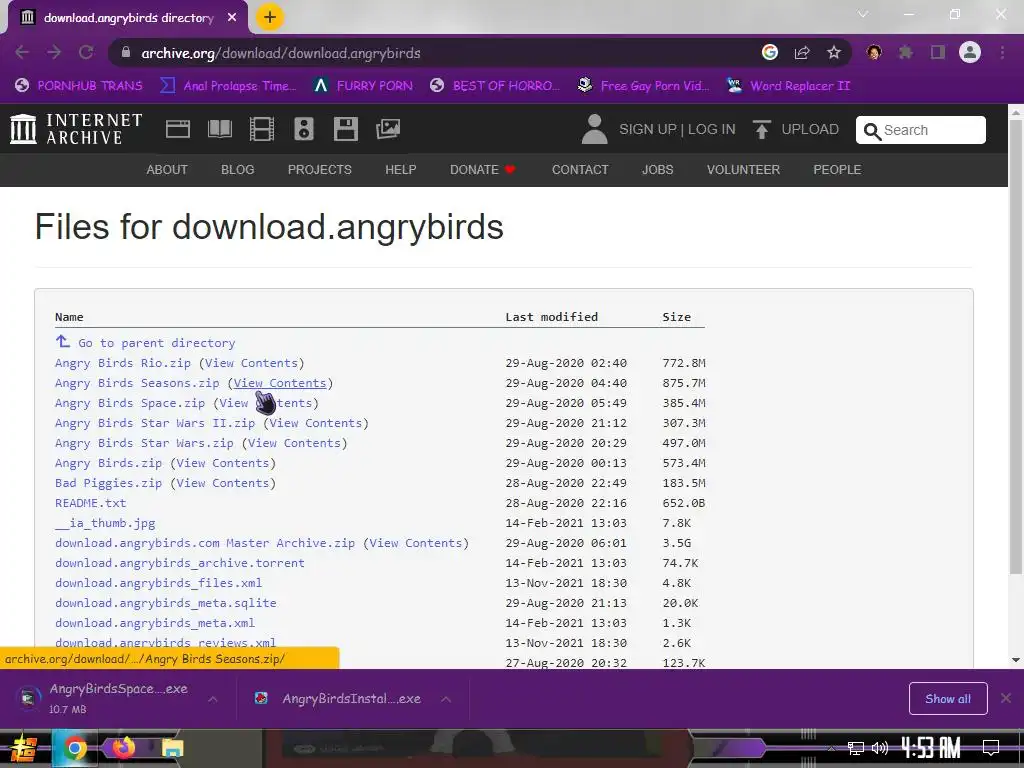Open the ABOUT menu item
The image size is (1024, 768).
coord(167,170)
